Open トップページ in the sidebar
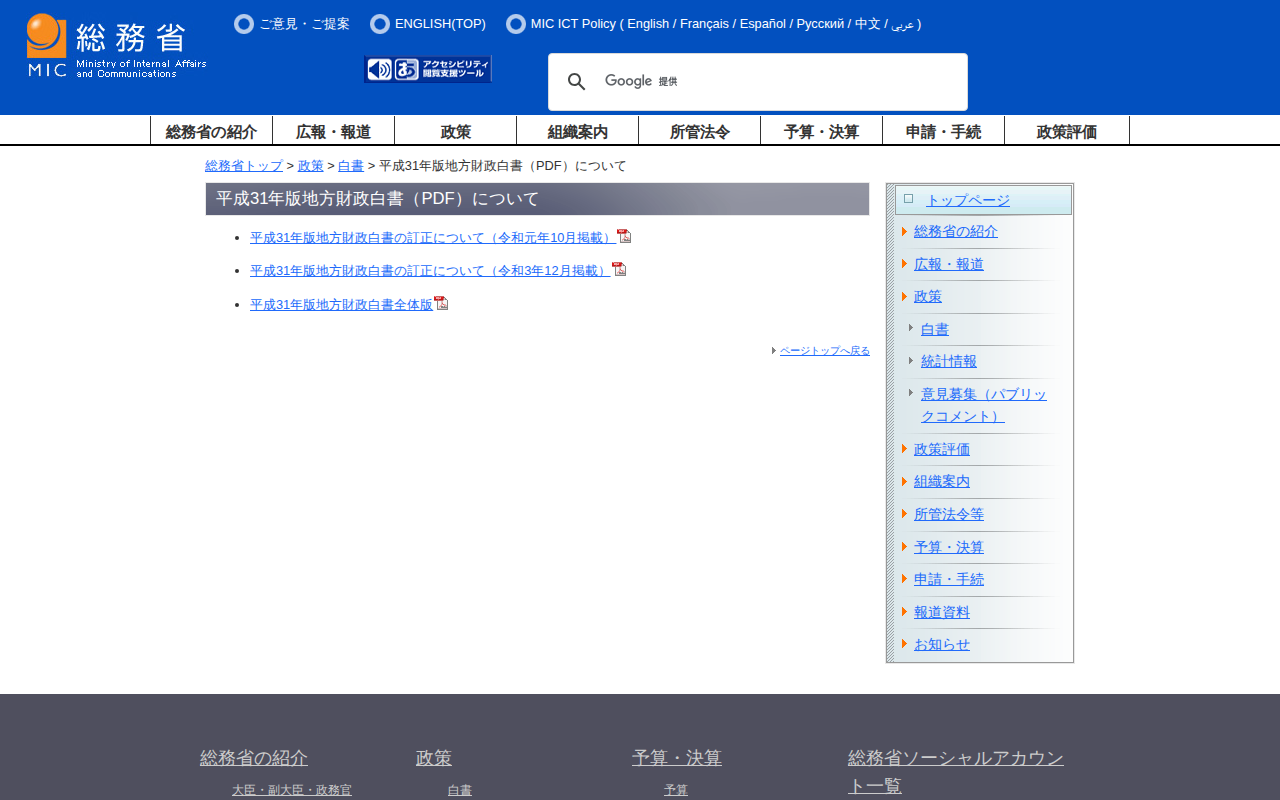Image resolution: width=1280 pixels, height=800 pixels. tap(967, 200)
